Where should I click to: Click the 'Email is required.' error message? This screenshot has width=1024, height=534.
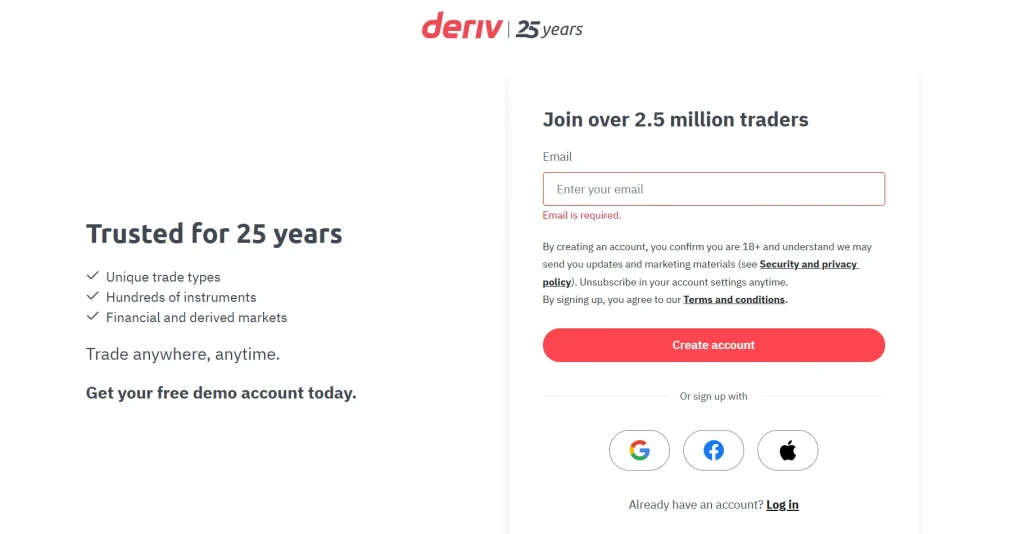pos(581,215)
